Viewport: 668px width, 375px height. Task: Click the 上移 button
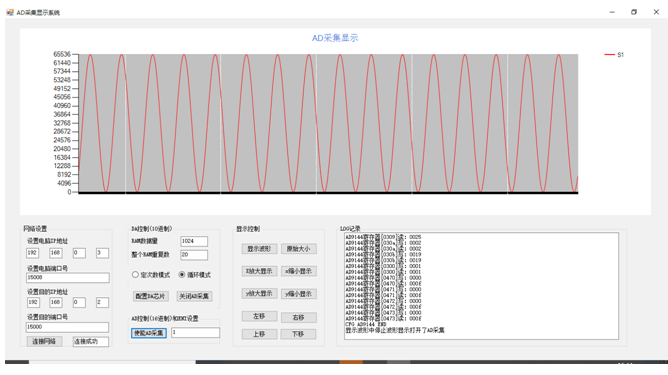tap(259, 334)
